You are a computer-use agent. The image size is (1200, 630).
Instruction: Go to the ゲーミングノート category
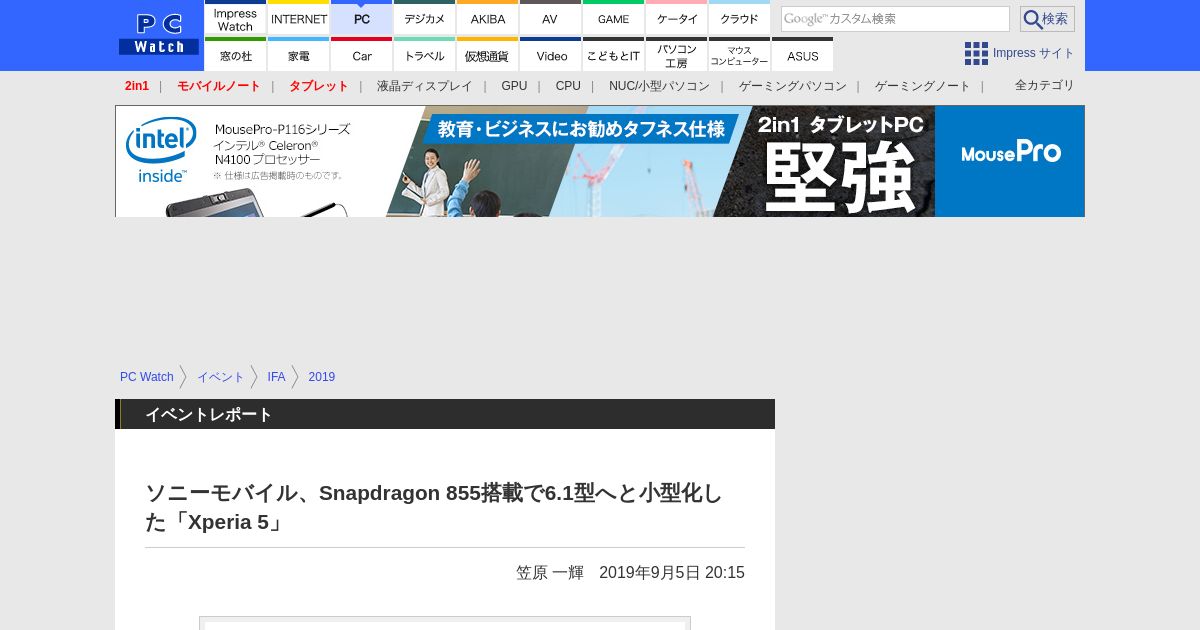pos(923,86)
